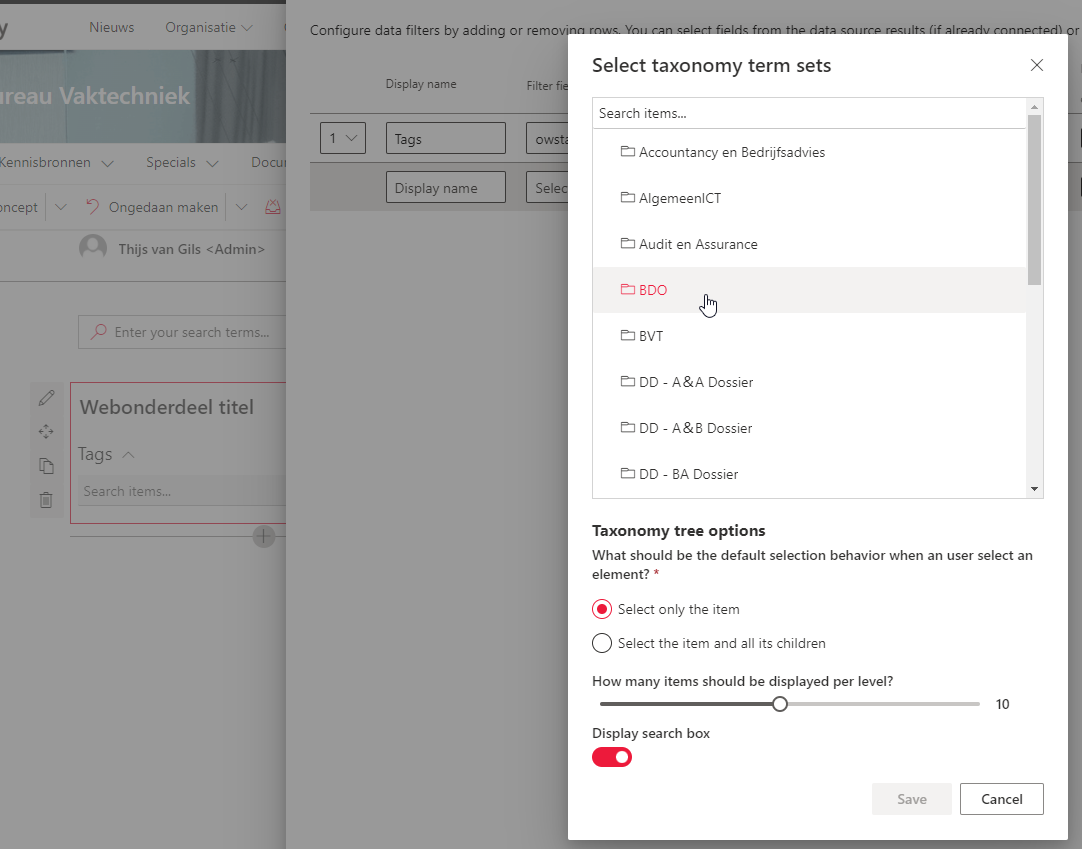1082x849 pixels.
Task: Delete the web part using the trash icon
Action: point(46,499)
